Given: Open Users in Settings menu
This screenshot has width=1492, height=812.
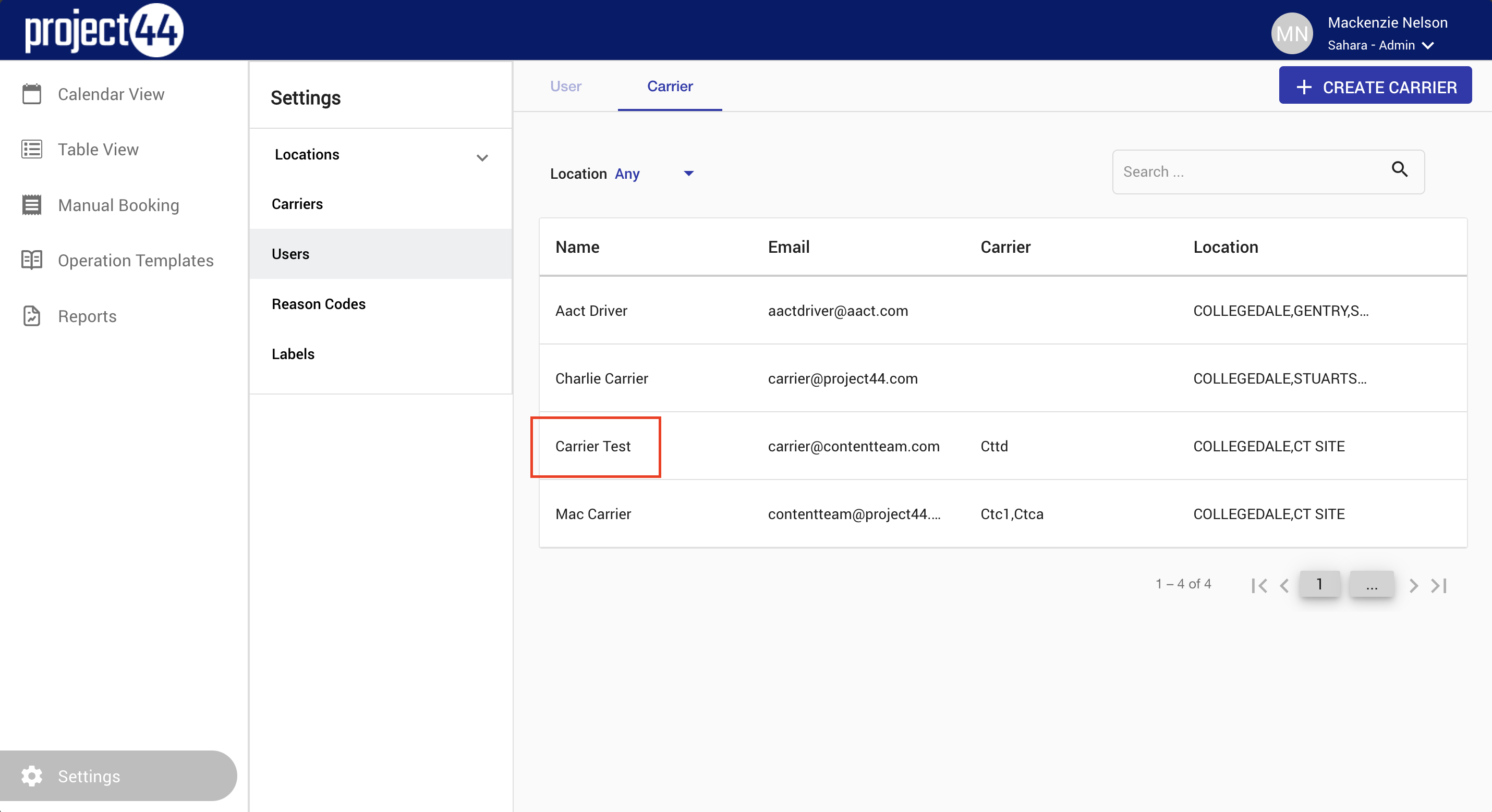Looking at the screenshot, I should point(381,254).
